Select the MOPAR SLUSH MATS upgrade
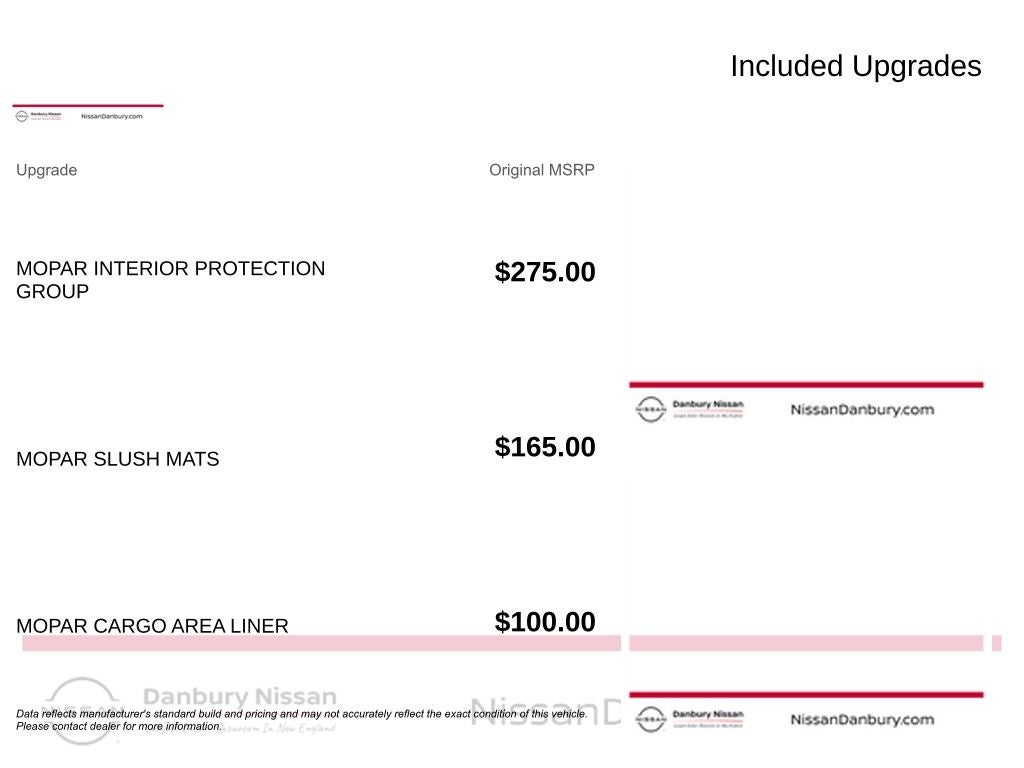Viewport: 1024px width, 768px height. tap(118, 459)
